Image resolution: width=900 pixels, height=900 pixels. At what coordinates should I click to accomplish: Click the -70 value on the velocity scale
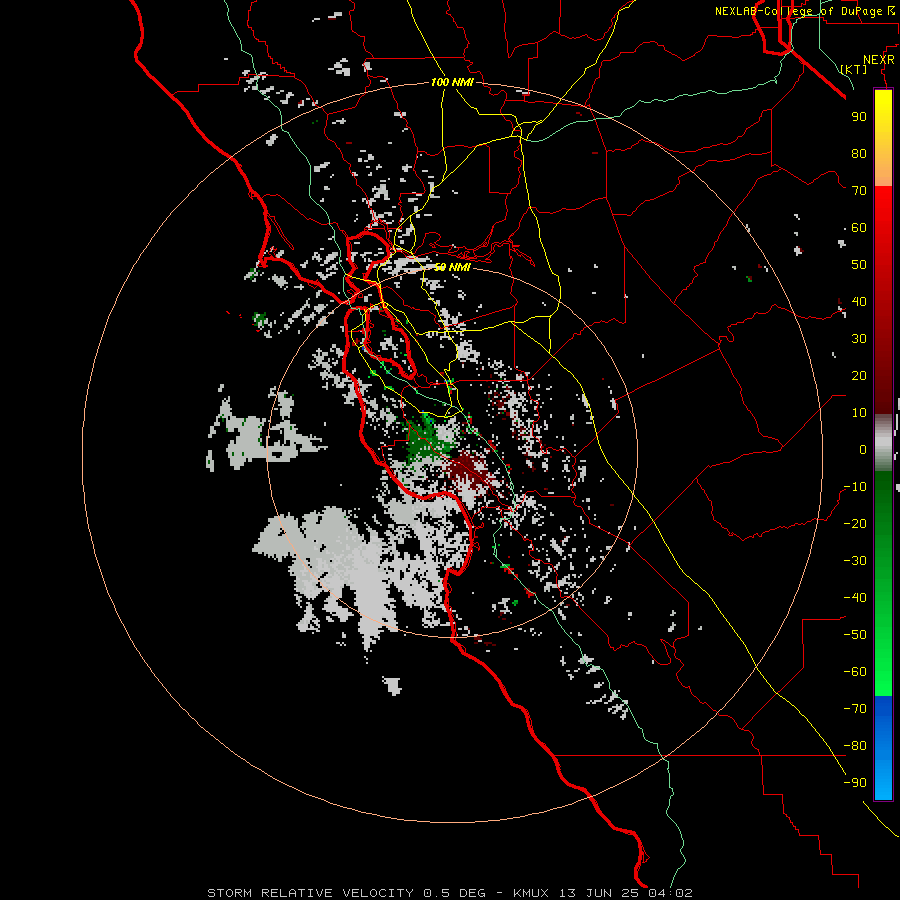tap(855, 709)
